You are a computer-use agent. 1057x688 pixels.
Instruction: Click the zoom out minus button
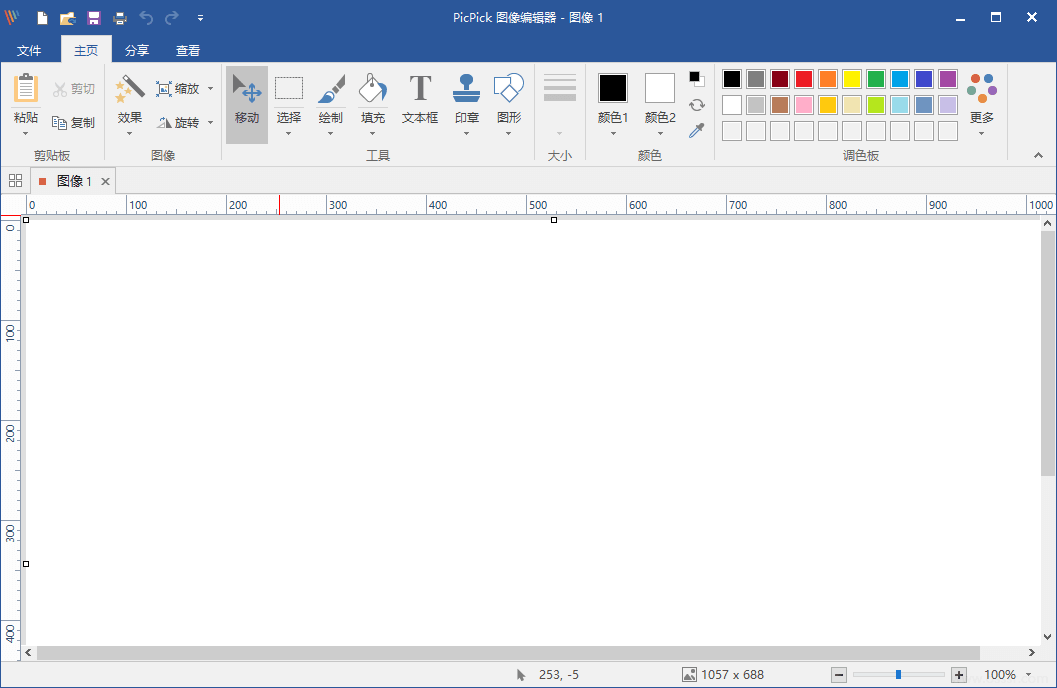pos(839,675)
